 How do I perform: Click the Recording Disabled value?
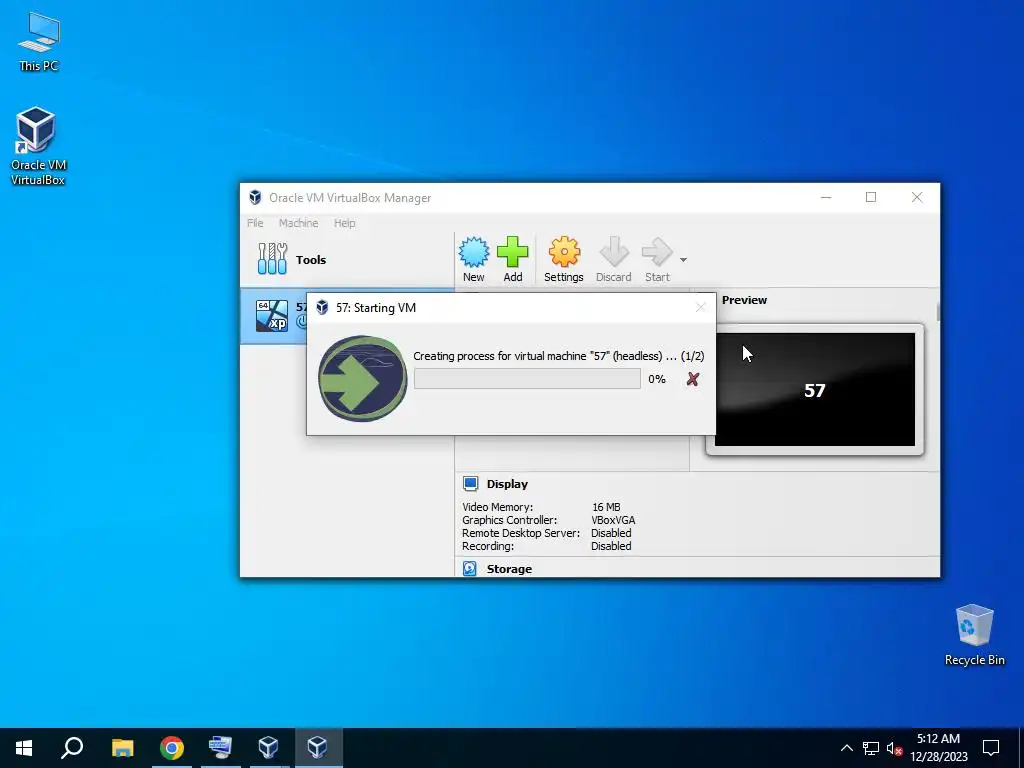click(x=611, y=546)
